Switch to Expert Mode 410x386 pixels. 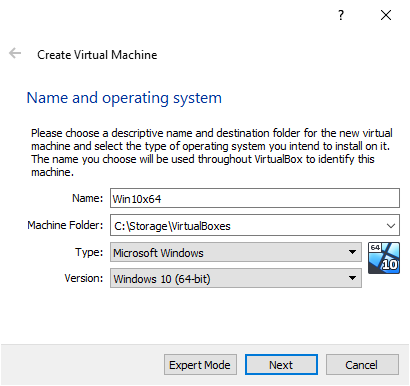(200, 365)
